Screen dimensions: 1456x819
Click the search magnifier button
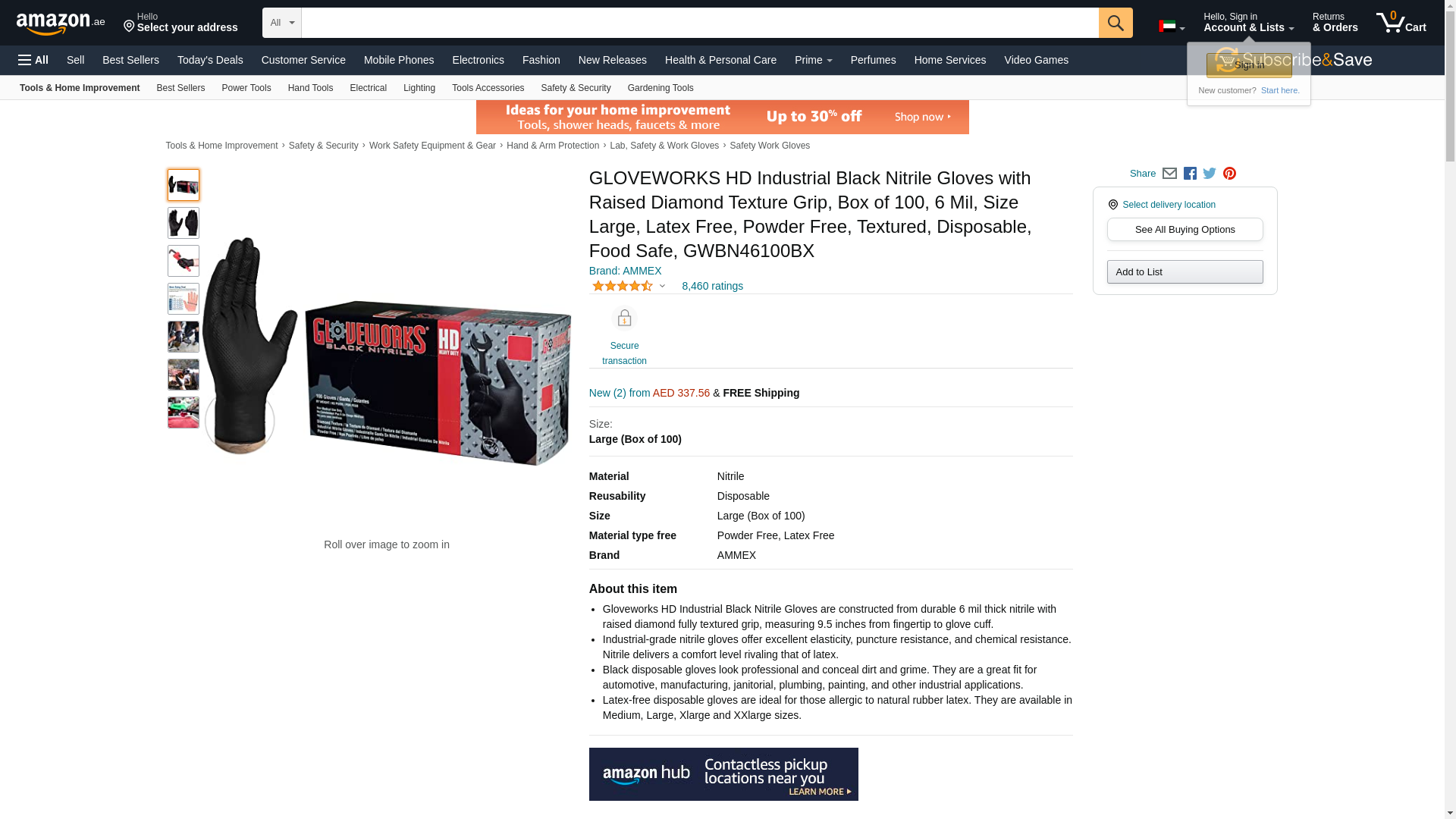click(1115, 23)
